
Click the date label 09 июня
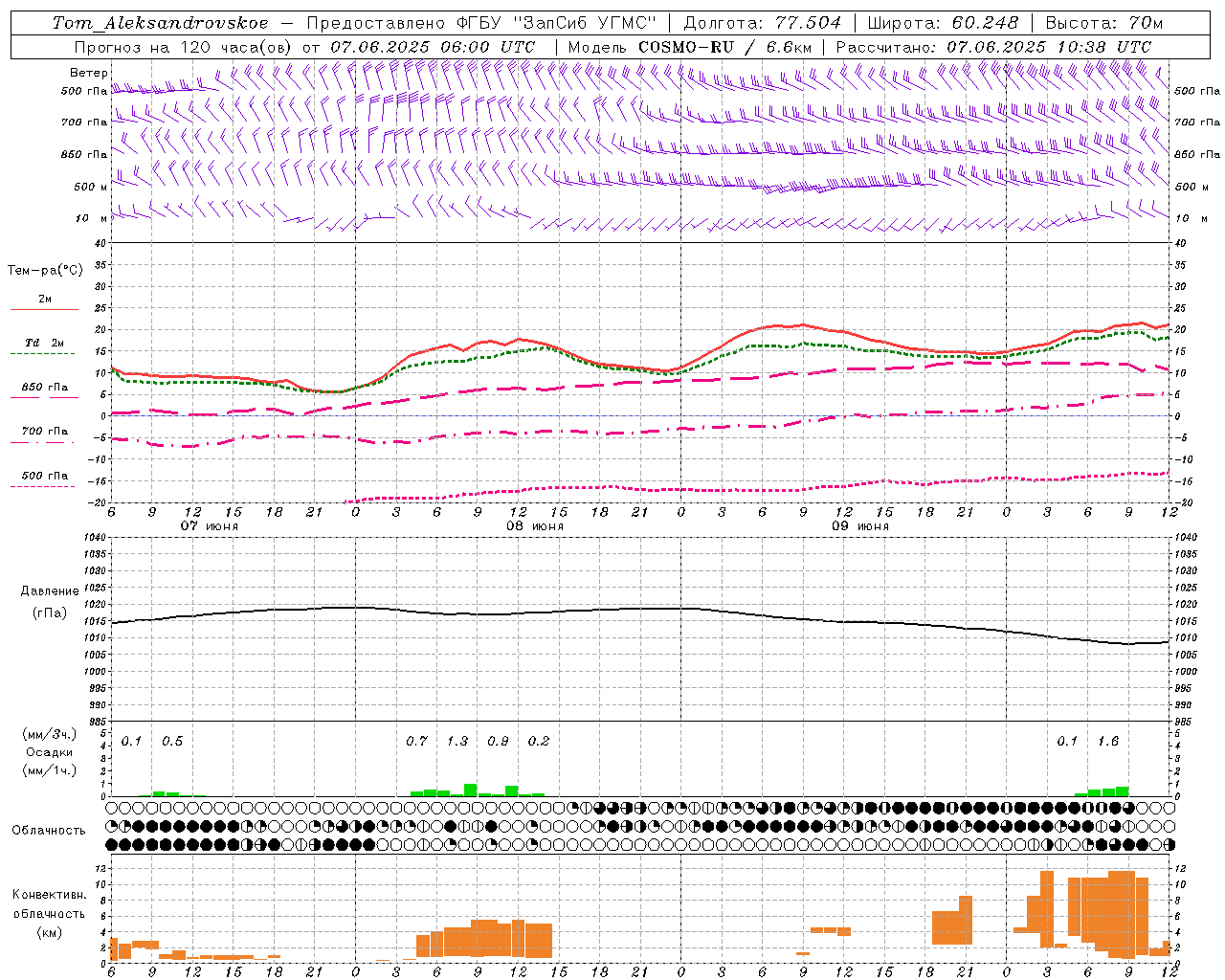pos(860,526)
